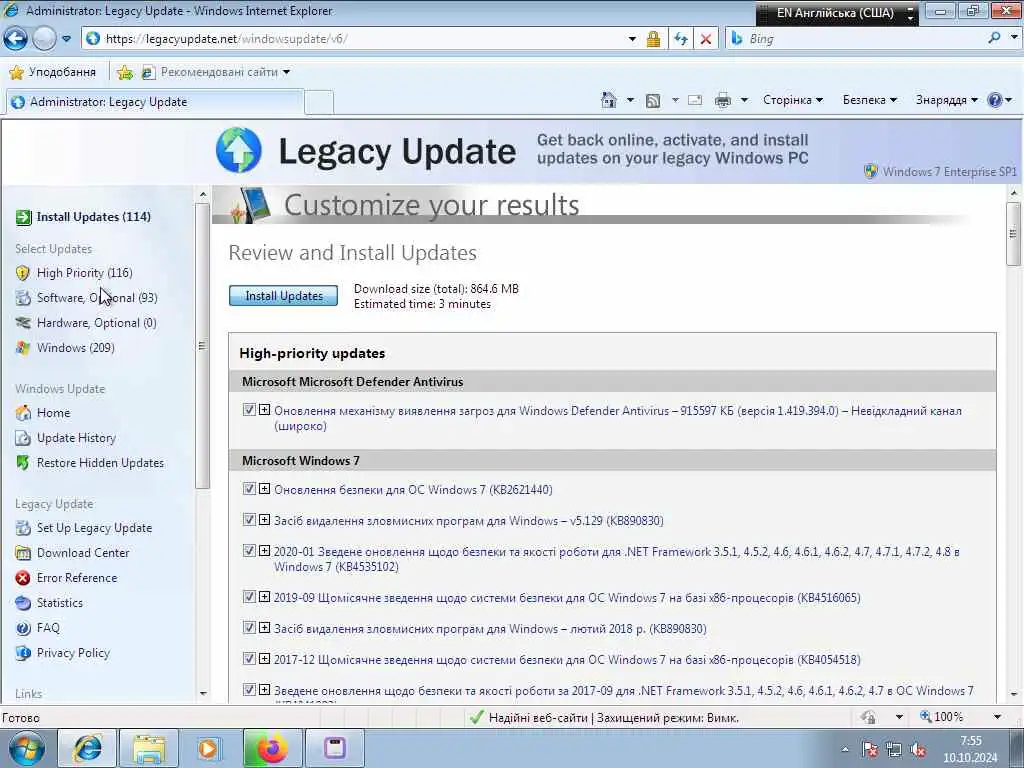Uncheck the KB2621440 update checkbox
This screenshot has height=768, width=1024.
249,488
